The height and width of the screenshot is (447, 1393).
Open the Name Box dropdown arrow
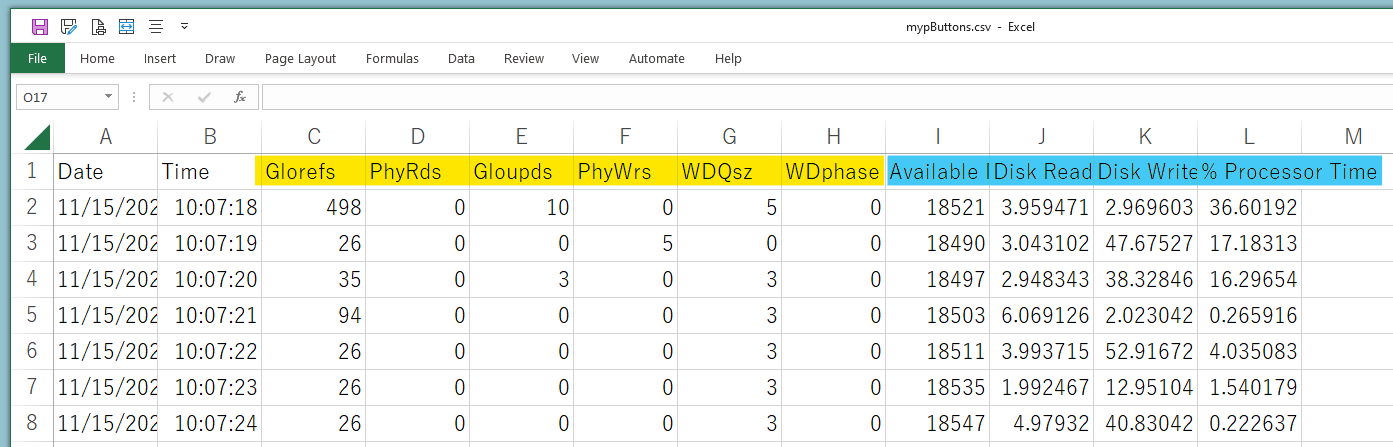click(109, 97)
